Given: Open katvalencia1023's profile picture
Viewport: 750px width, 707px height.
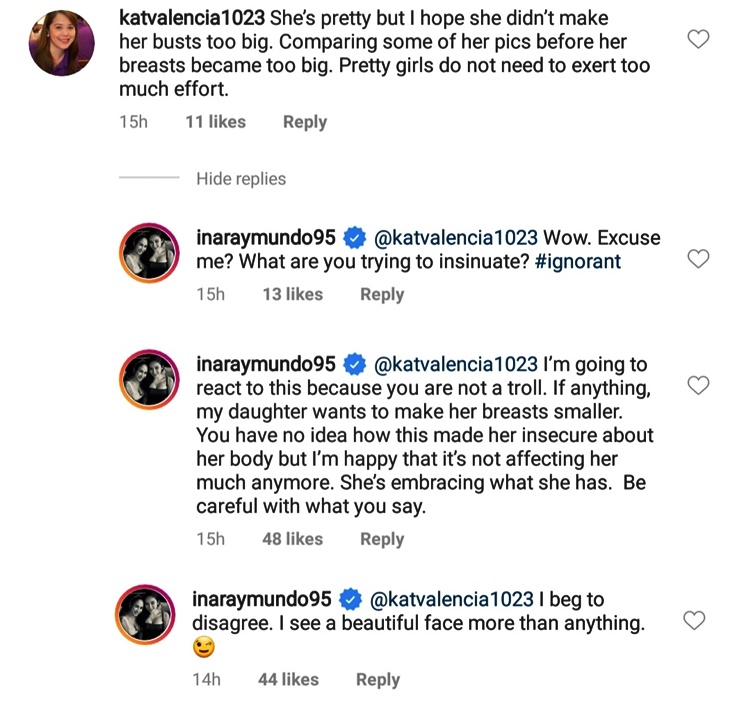Looking at the screenshot, I should (62, 45).
